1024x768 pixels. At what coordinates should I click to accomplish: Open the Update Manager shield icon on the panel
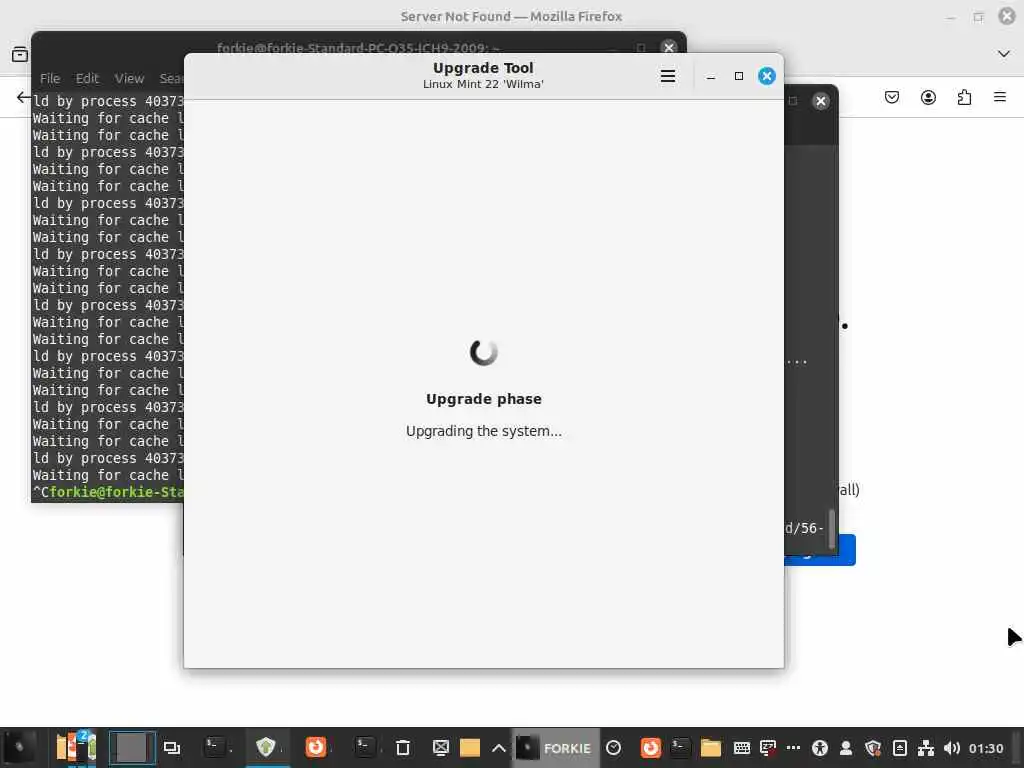266,747
